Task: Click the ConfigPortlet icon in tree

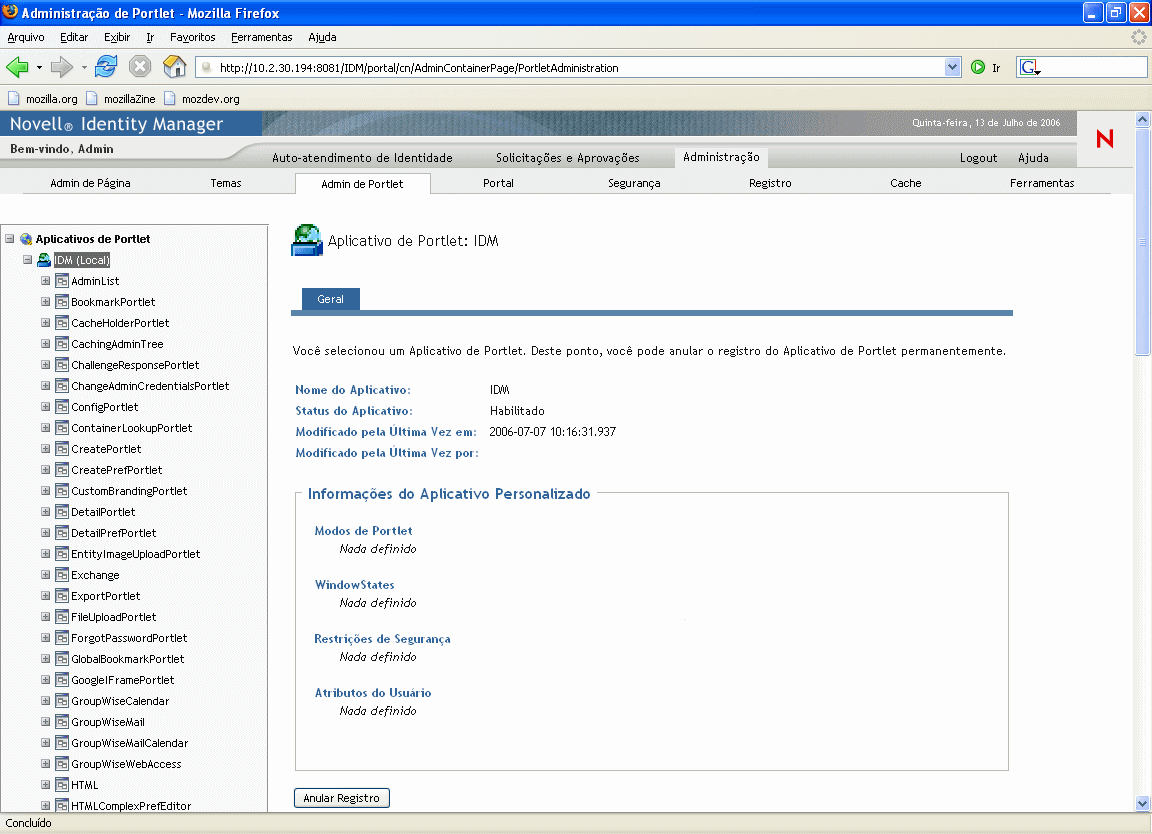Action: tap(62, 407)
